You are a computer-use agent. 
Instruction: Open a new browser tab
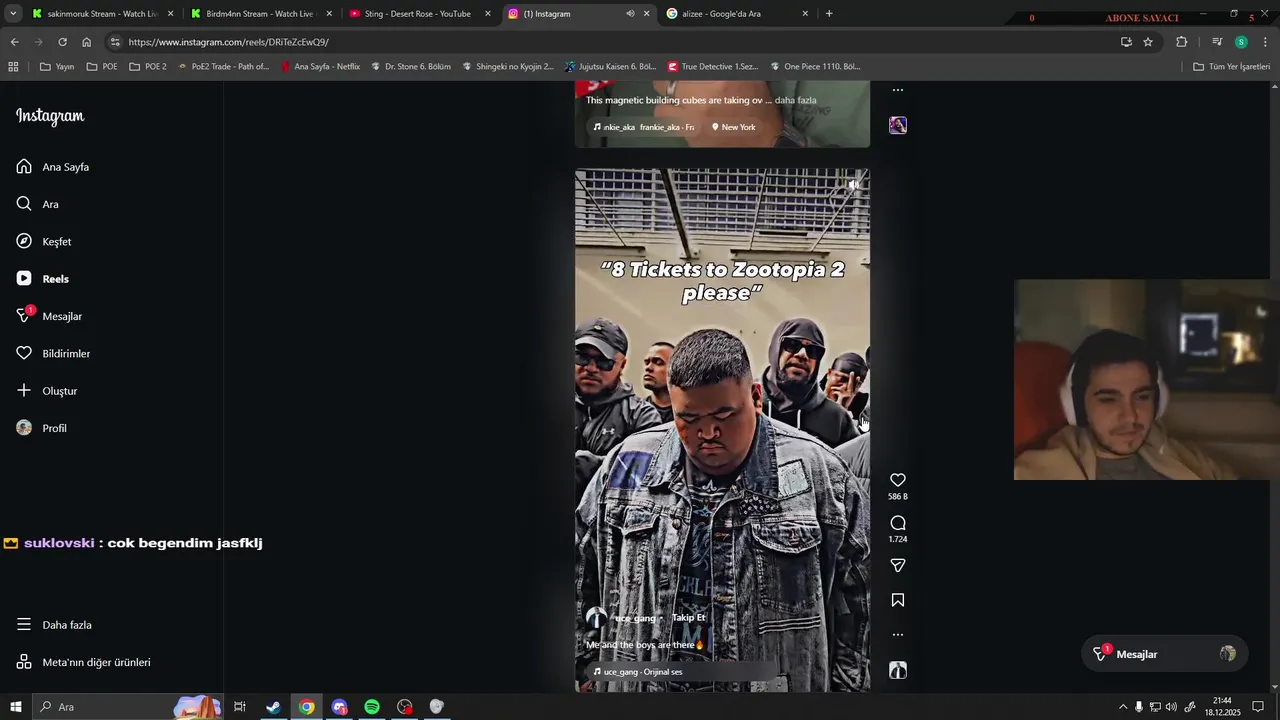829,14
